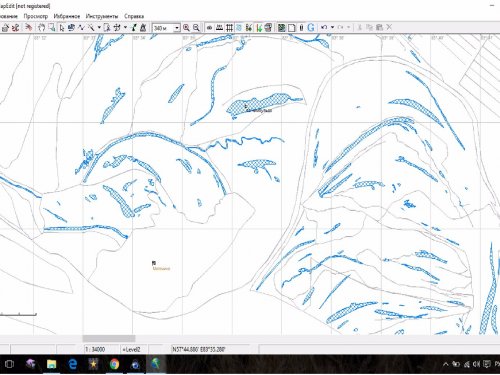Click the Мельнино place label on map
500x375 pixels.
161,268
